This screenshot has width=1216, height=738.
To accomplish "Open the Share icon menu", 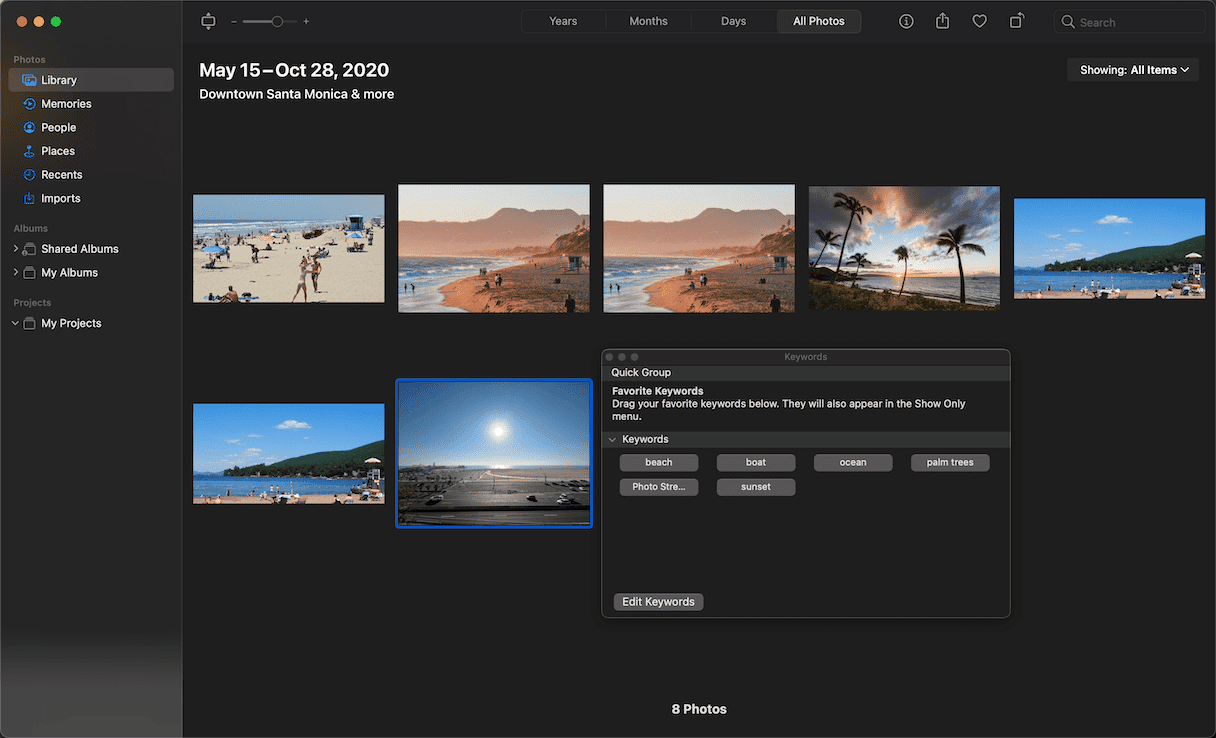I will pos(942,21).
